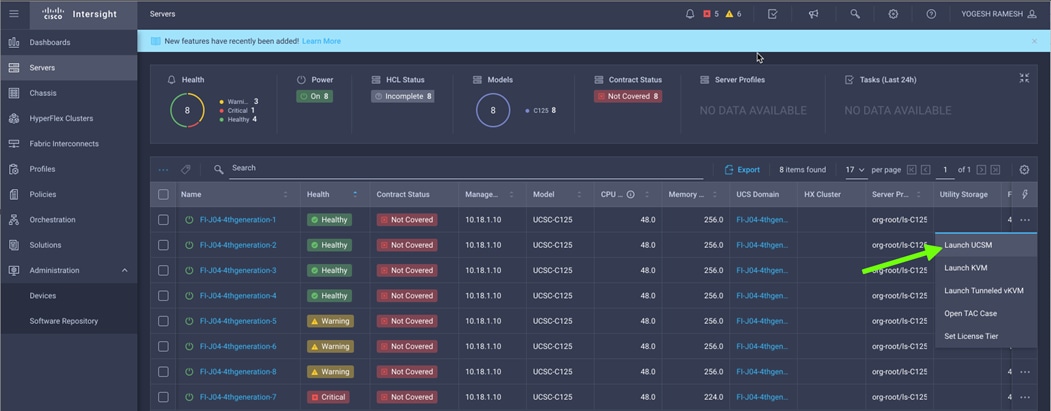This screenshot has height=411, width=1051.
Task: Open the notifications bell icon
Action: [x=690, y=13]
